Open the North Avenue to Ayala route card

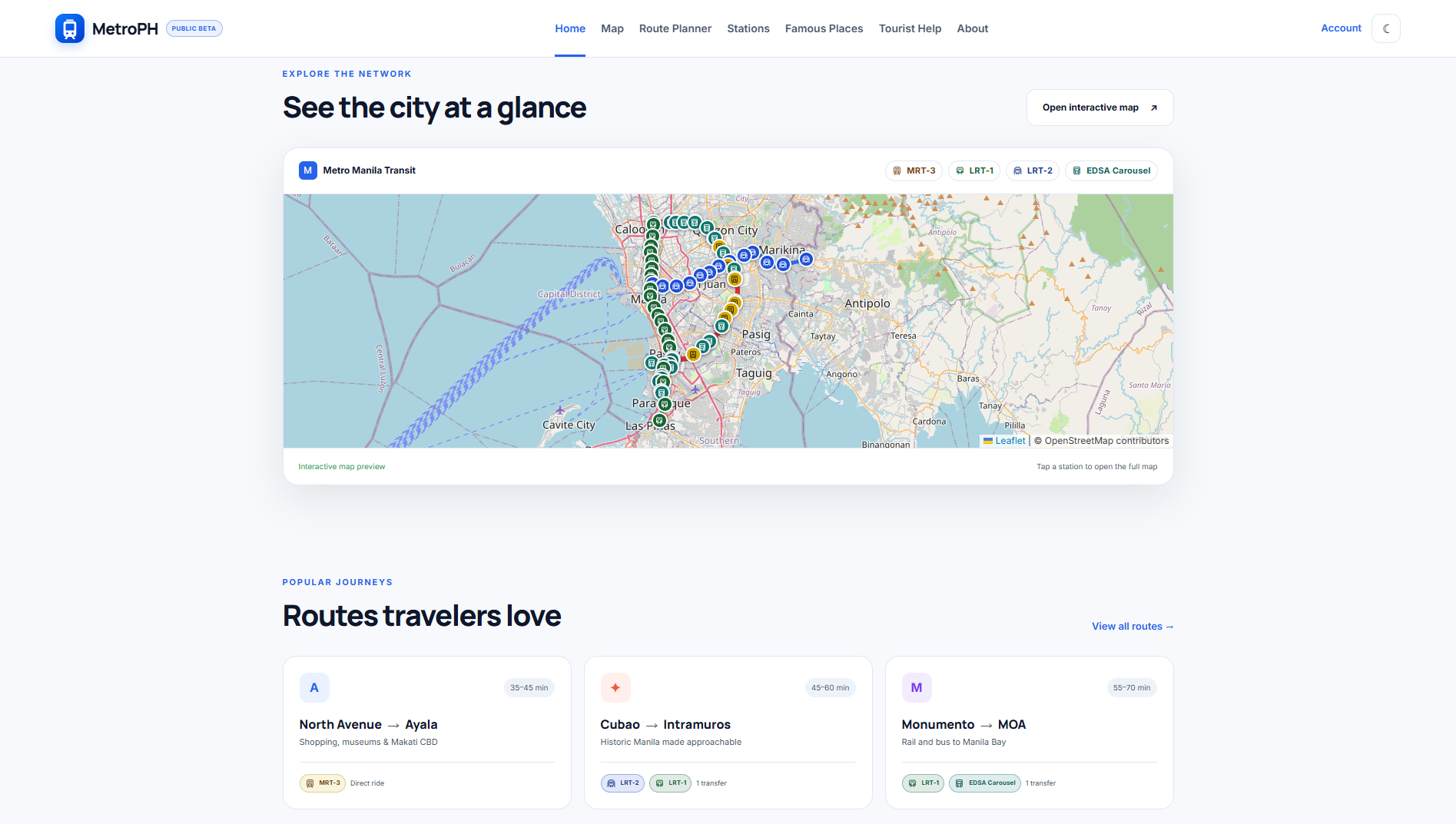point(427,733)
